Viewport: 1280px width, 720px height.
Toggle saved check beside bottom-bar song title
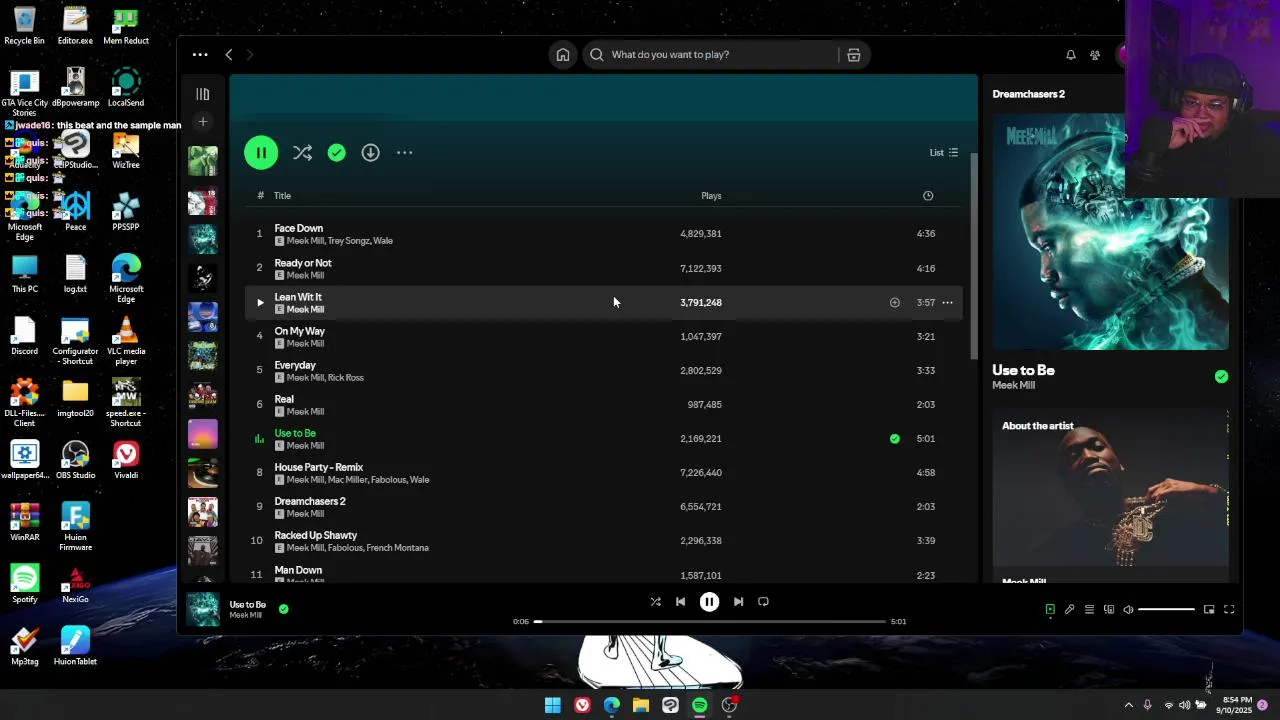284,608
